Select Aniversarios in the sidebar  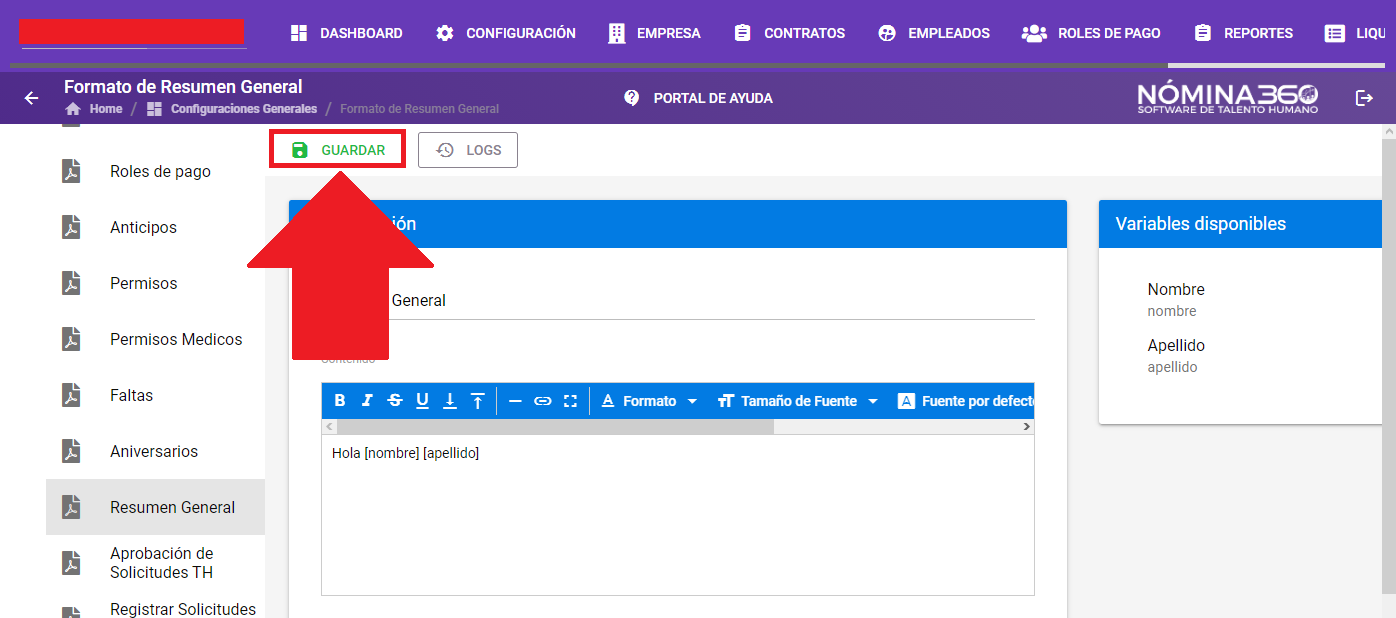(x=155, y=452)
